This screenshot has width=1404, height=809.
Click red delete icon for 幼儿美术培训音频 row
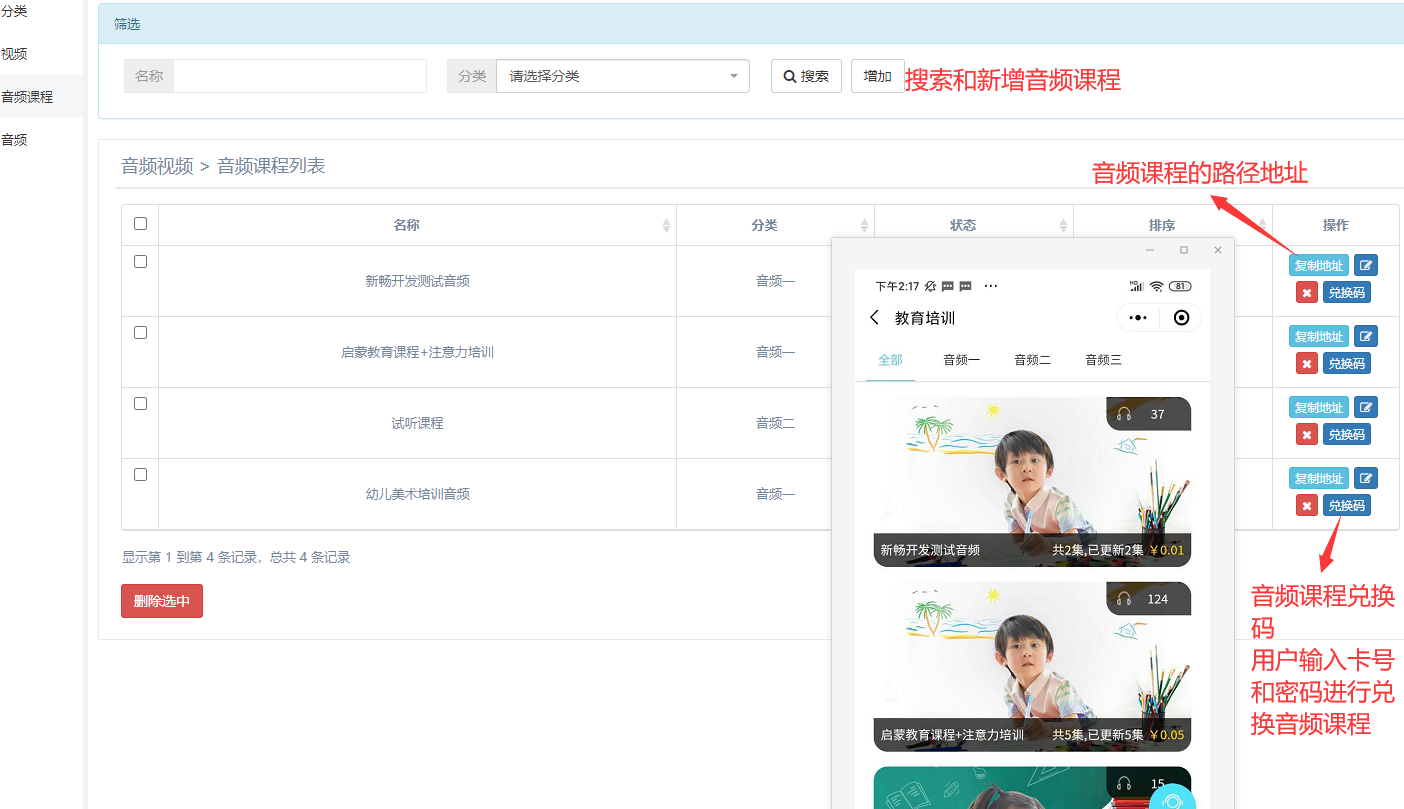[x=1306, y=505]
